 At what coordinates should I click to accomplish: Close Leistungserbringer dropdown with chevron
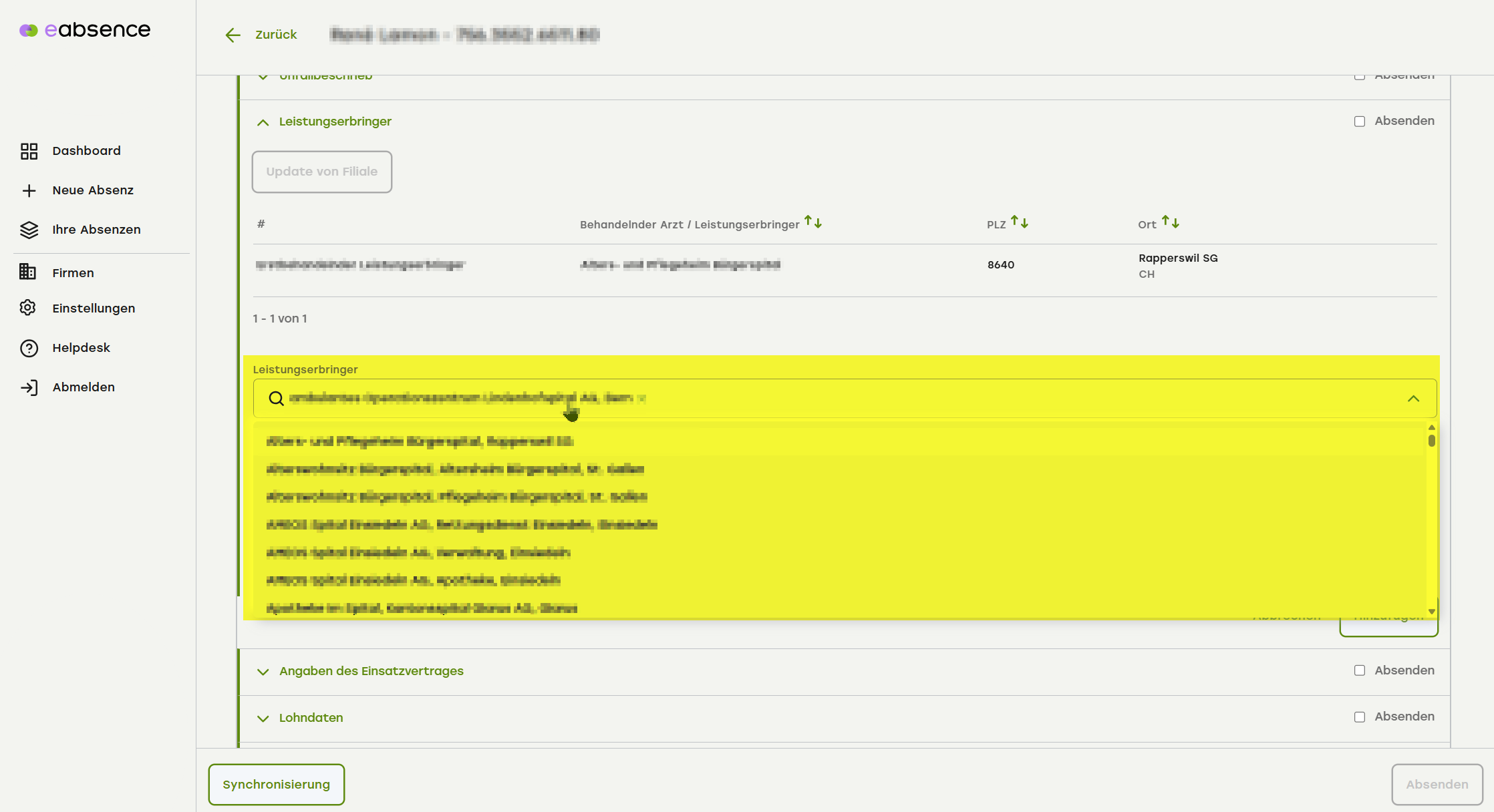click(1413, 399)
